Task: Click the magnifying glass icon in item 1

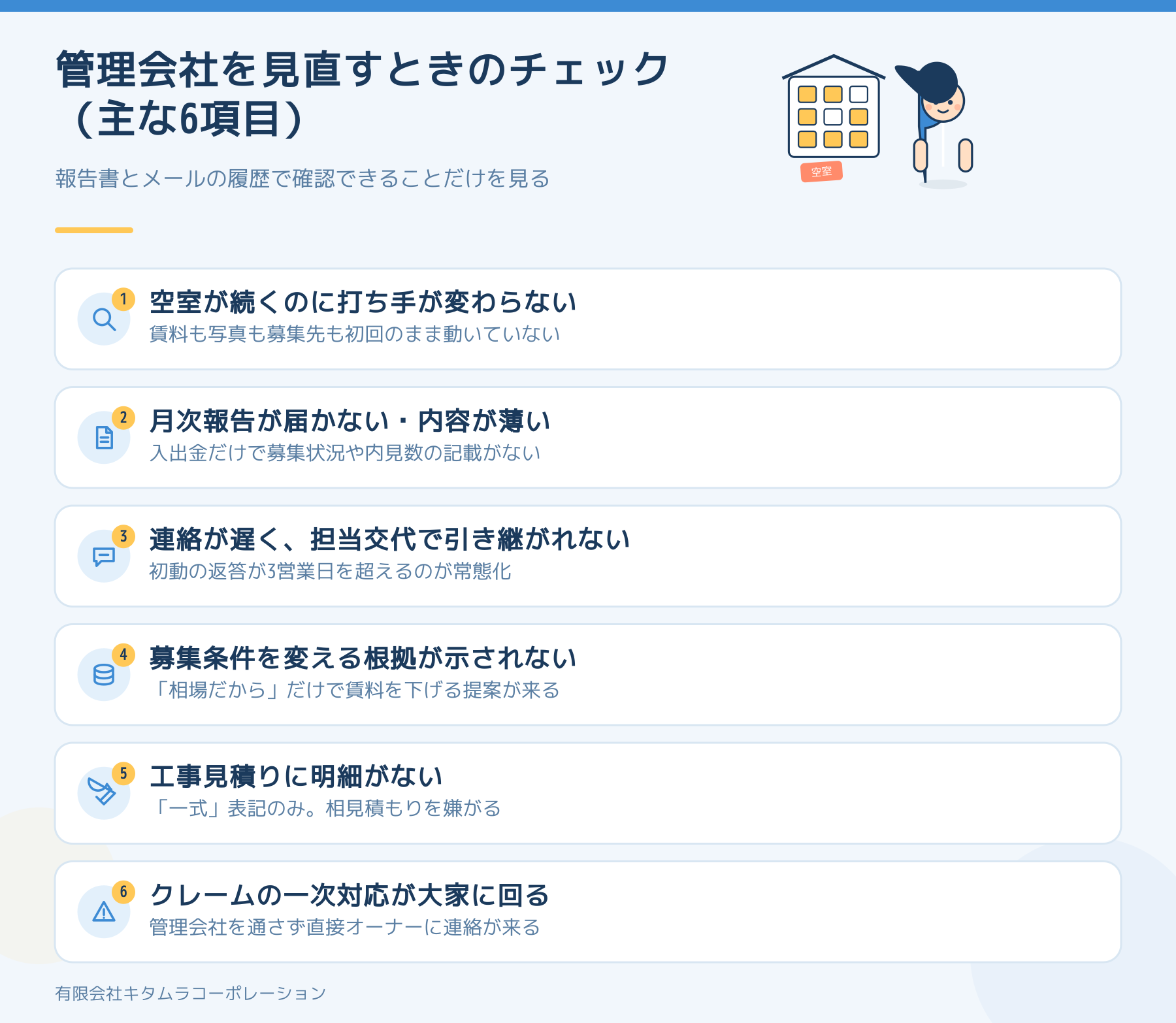Action: [104, 319]
